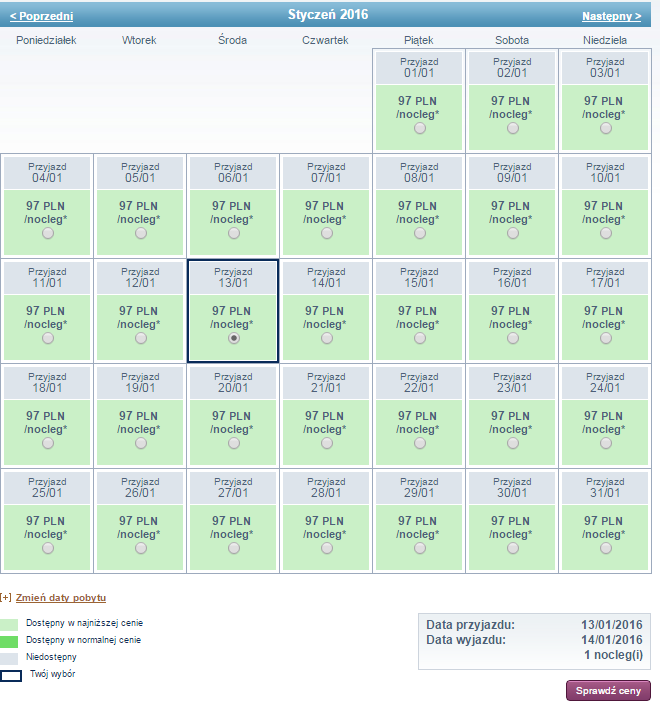Select arrival date 01/01 radio button
The height and width of the screenshot is (703, 660).
click(x=420, y=128)
